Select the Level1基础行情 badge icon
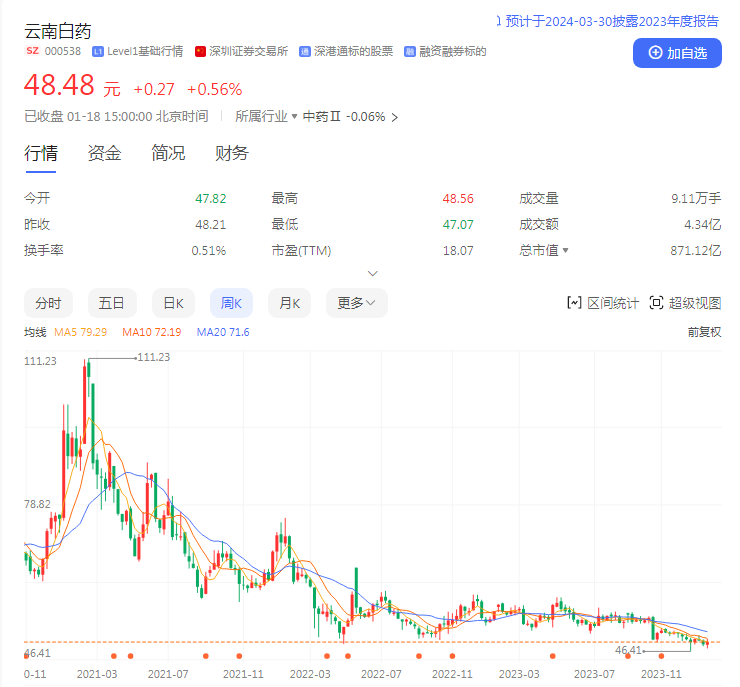This screenshot has width=740, height=687. tap(98, 51)
